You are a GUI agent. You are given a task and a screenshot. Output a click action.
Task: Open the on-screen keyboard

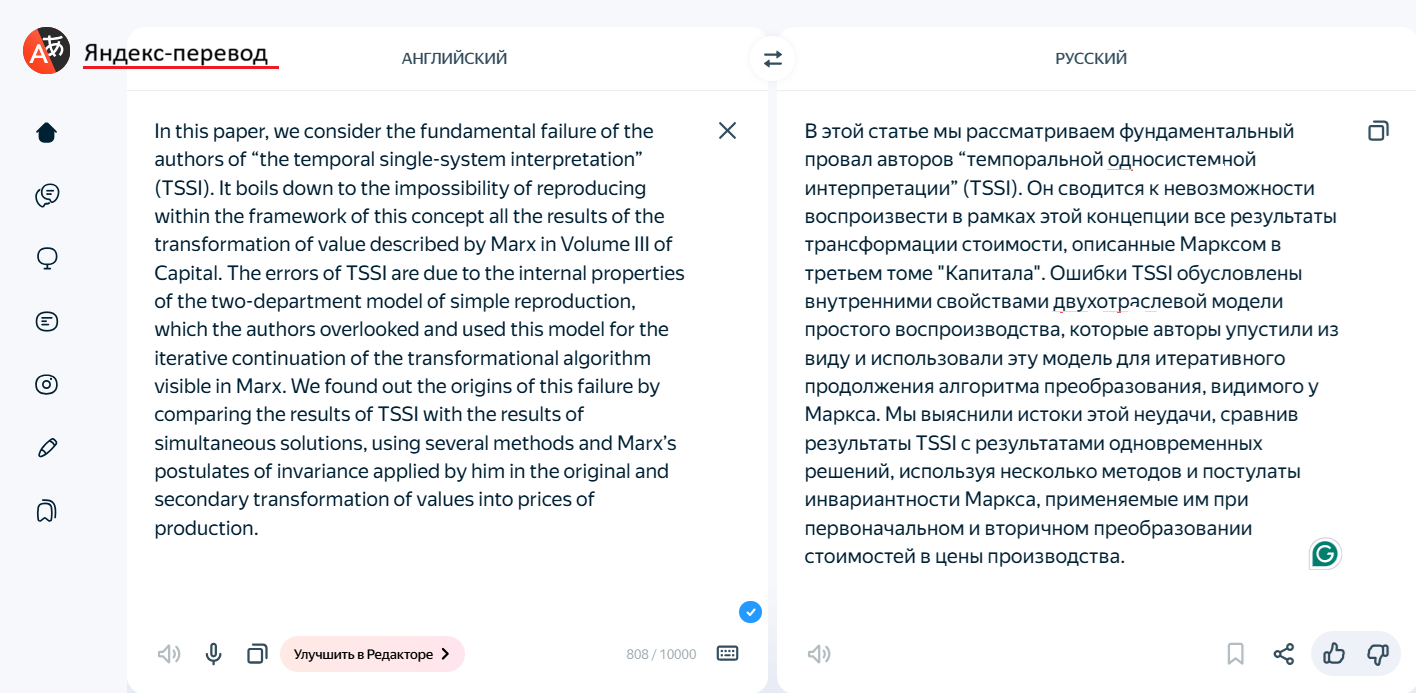[x=727, y=654]
